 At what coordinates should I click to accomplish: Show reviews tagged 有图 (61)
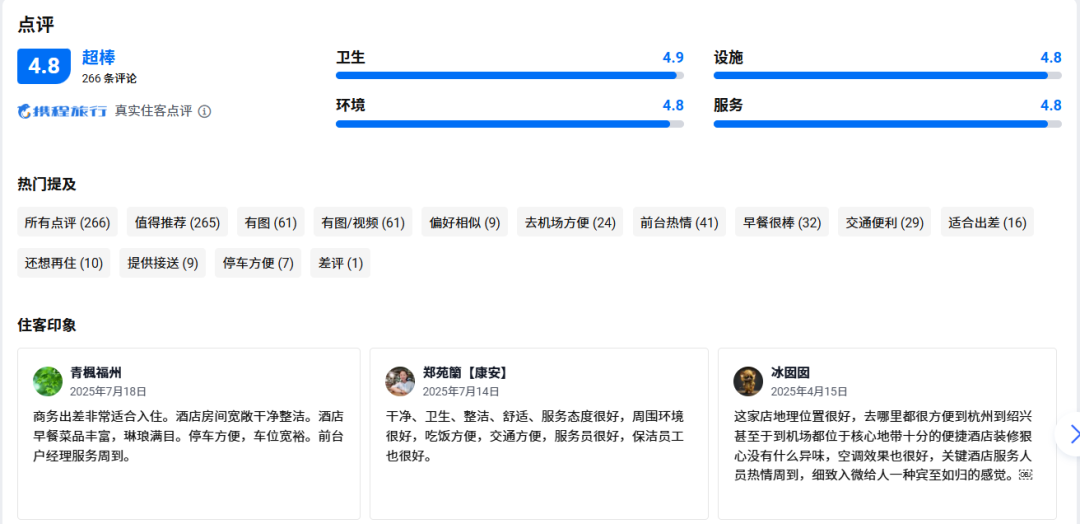271,222
